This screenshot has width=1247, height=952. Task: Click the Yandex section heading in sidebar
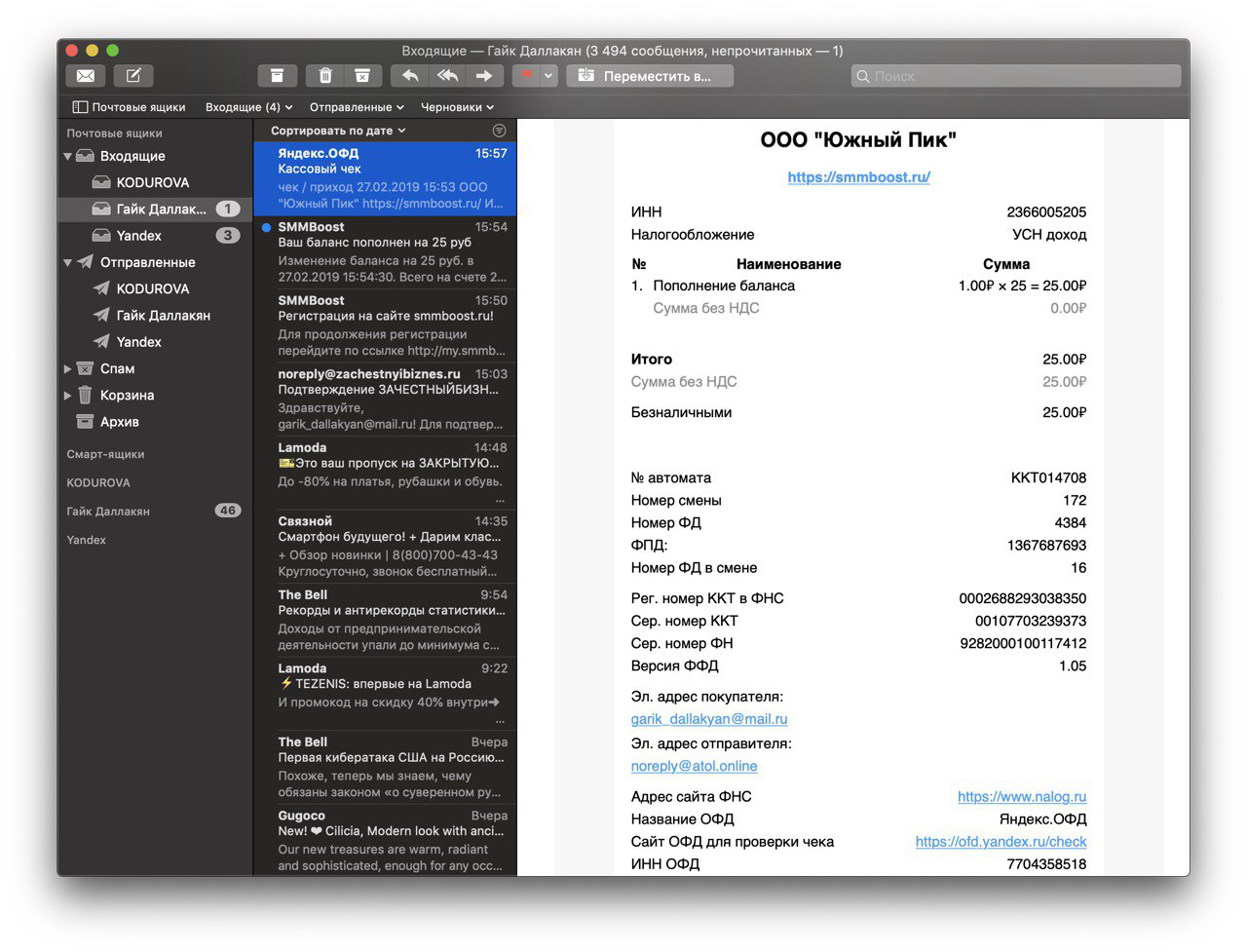tap(87, 540)
